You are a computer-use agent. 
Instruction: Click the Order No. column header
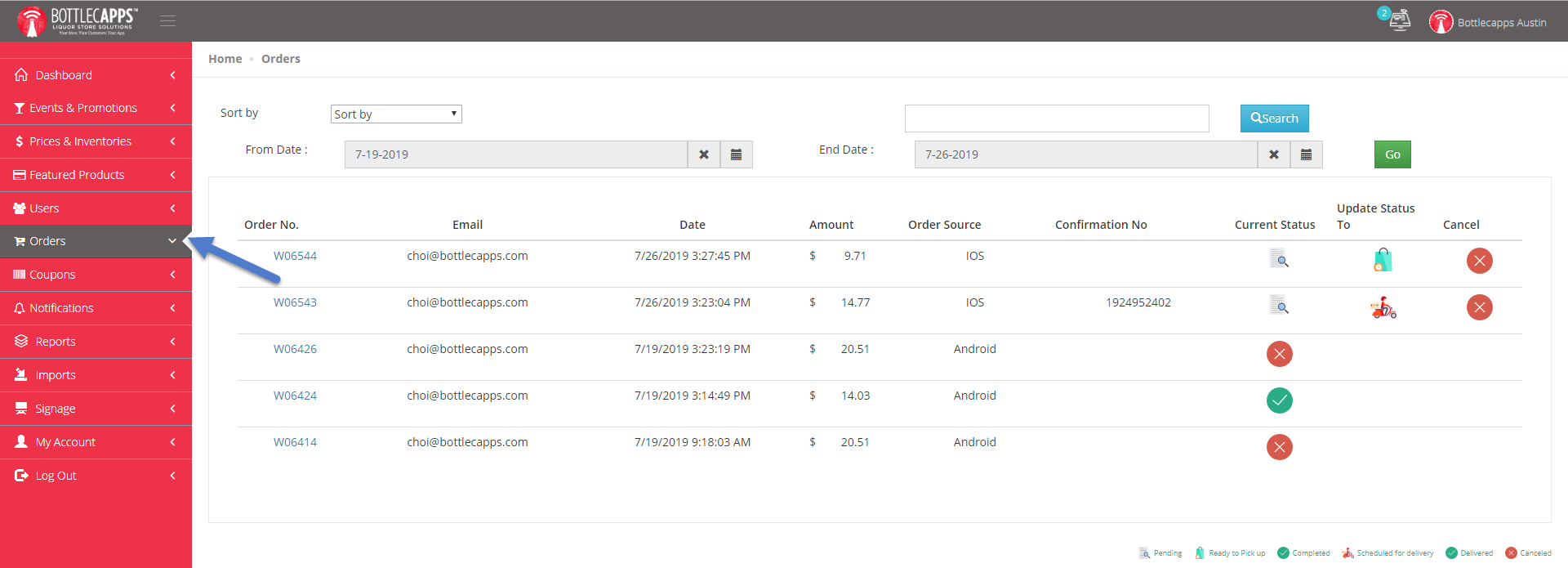(271, 225)
